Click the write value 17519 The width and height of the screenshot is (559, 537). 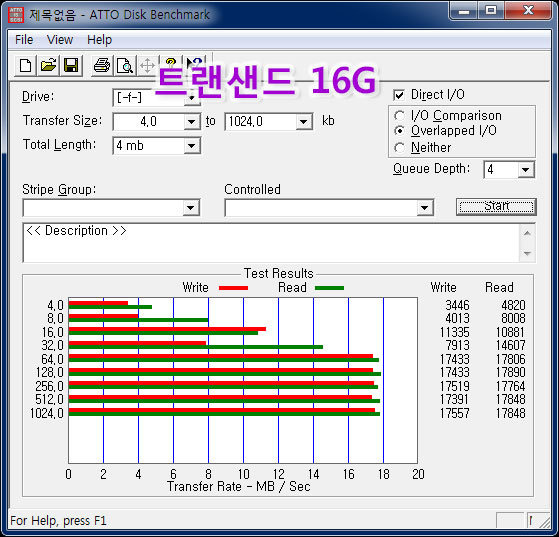click(455, 386)
